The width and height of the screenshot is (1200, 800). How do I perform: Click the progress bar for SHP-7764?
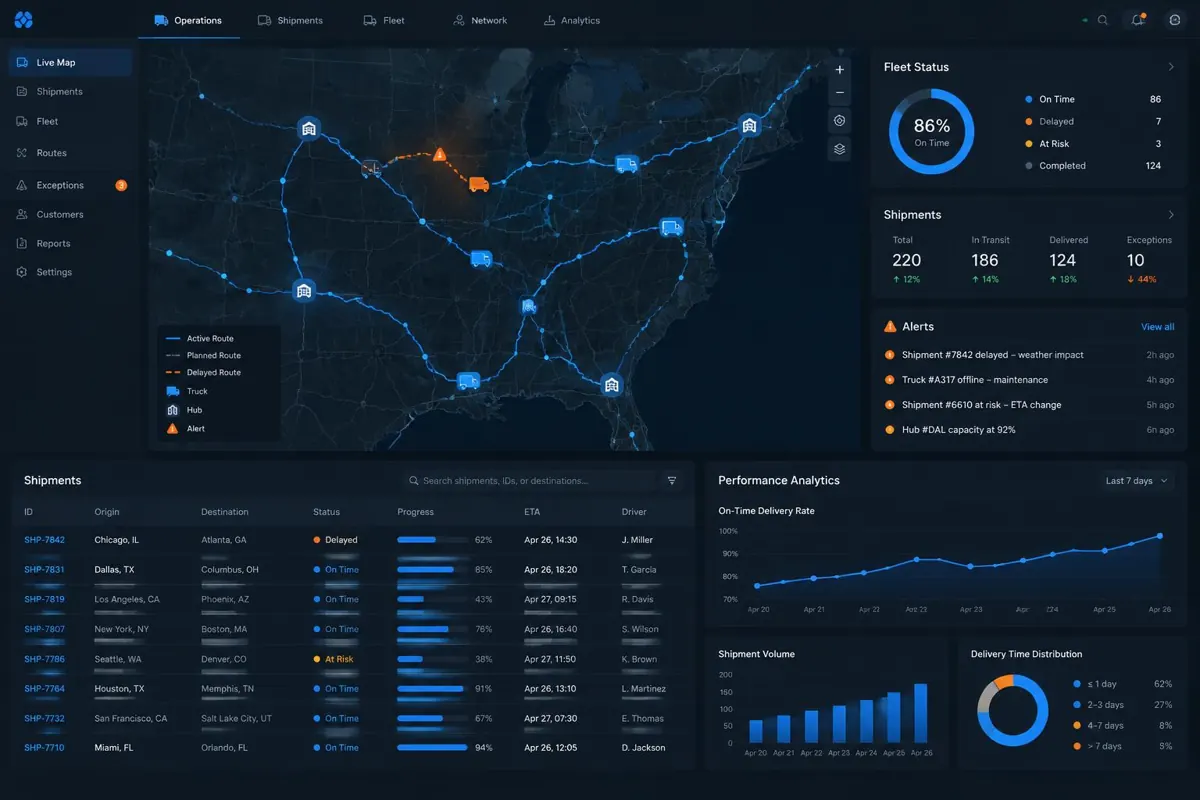pos(432,689)
